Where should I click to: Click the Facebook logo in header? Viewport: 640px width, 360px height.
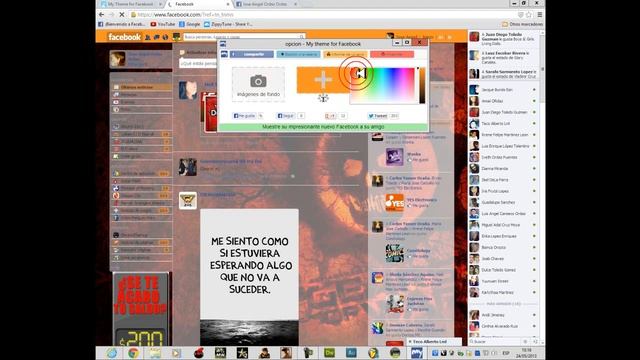point(124,37)
